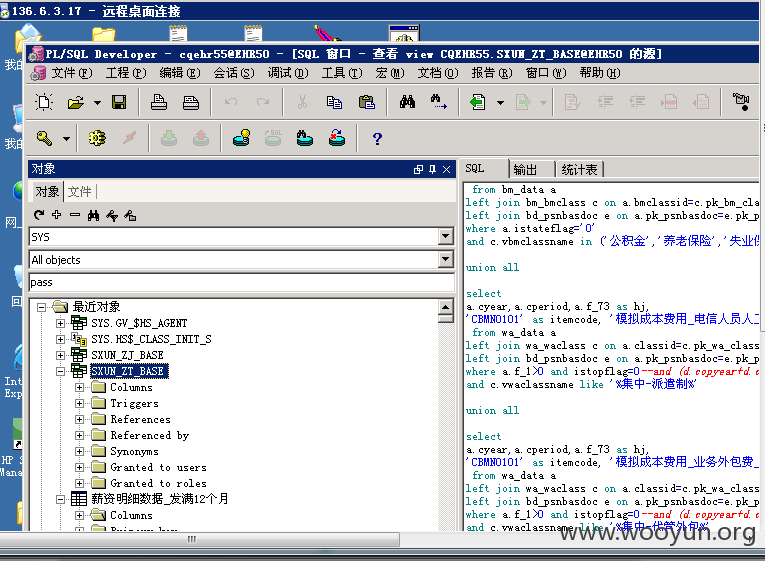Select the SQL tab
Image resolution: width=765 pixels, height=561 pixels.
click(475, 168)
